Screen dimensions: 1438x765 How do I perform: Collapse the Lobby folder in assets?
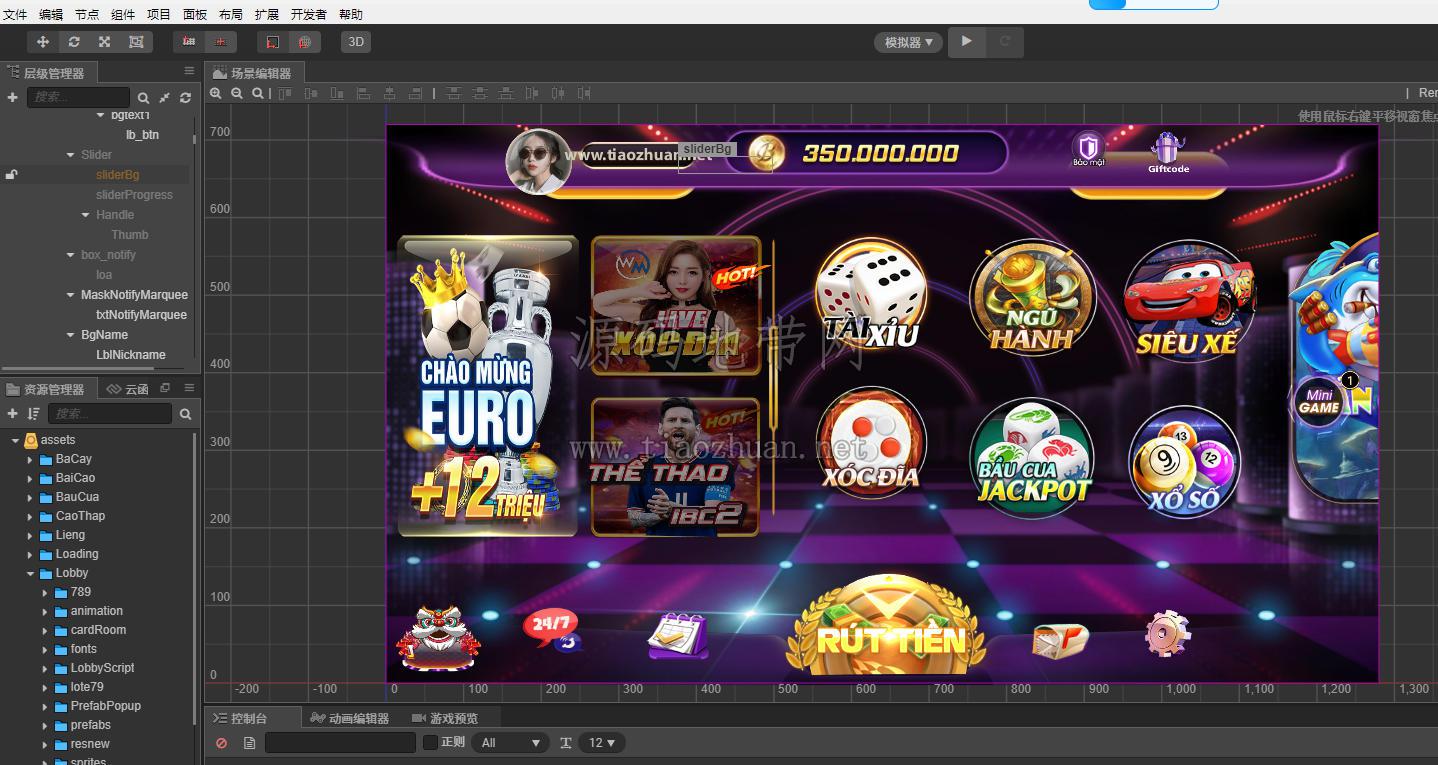coord(30,574)
